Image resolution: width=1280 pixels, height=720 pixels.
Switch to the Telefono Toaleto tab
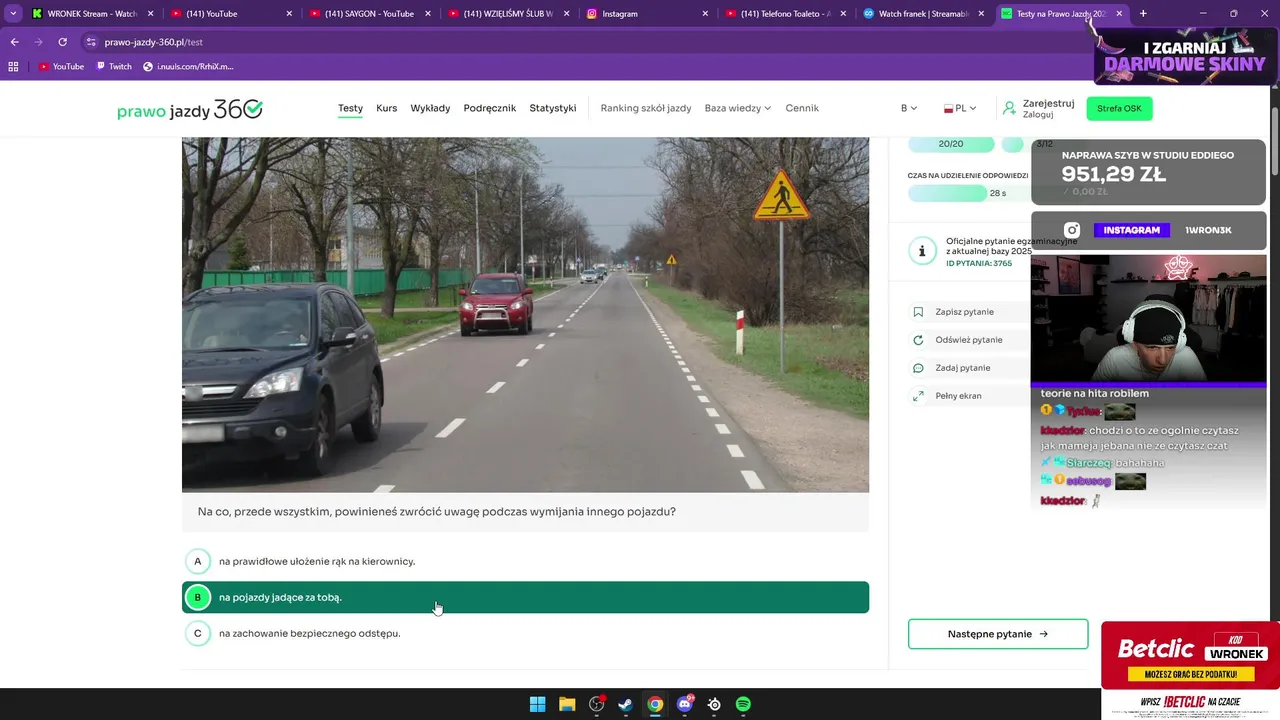[x=785, y=14]
